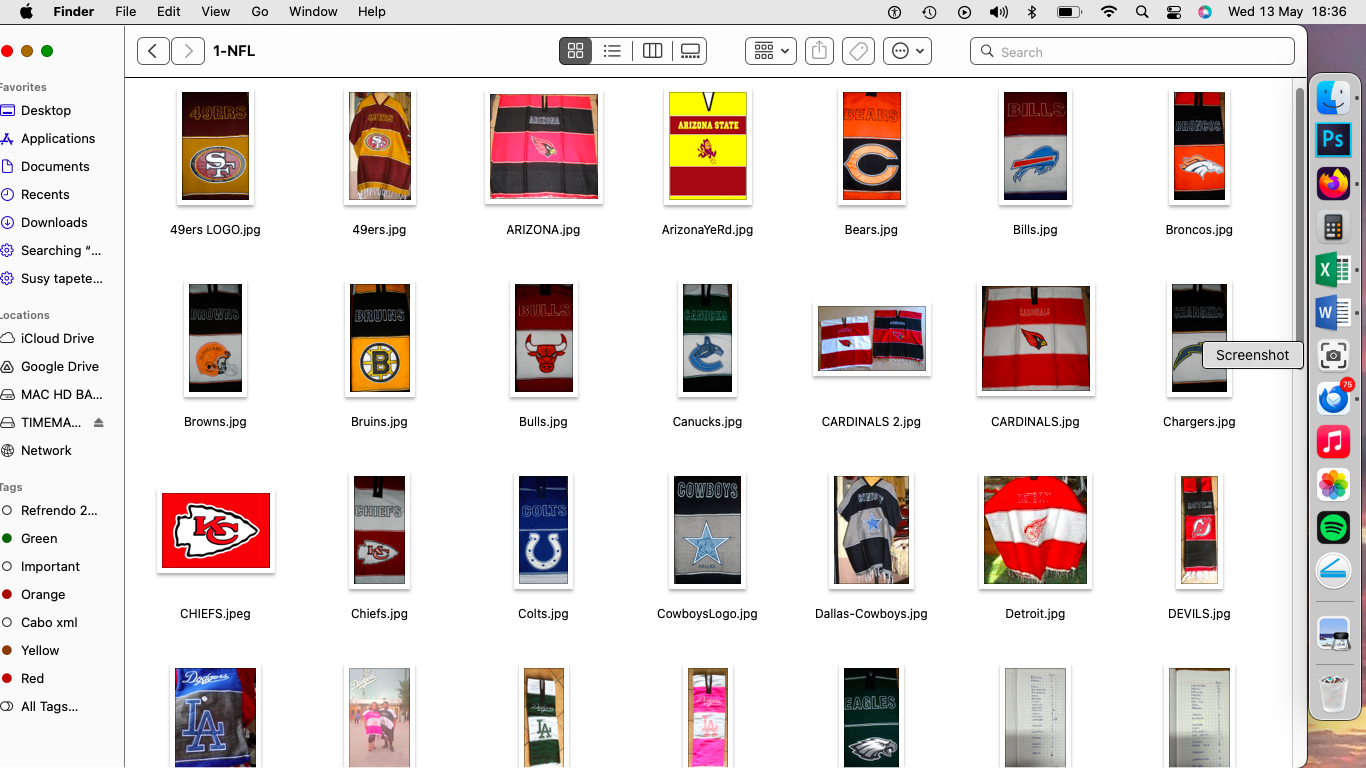The image size is (1366, 768).
Task: Go back with the left chevron button
Action: pos(152,51)
